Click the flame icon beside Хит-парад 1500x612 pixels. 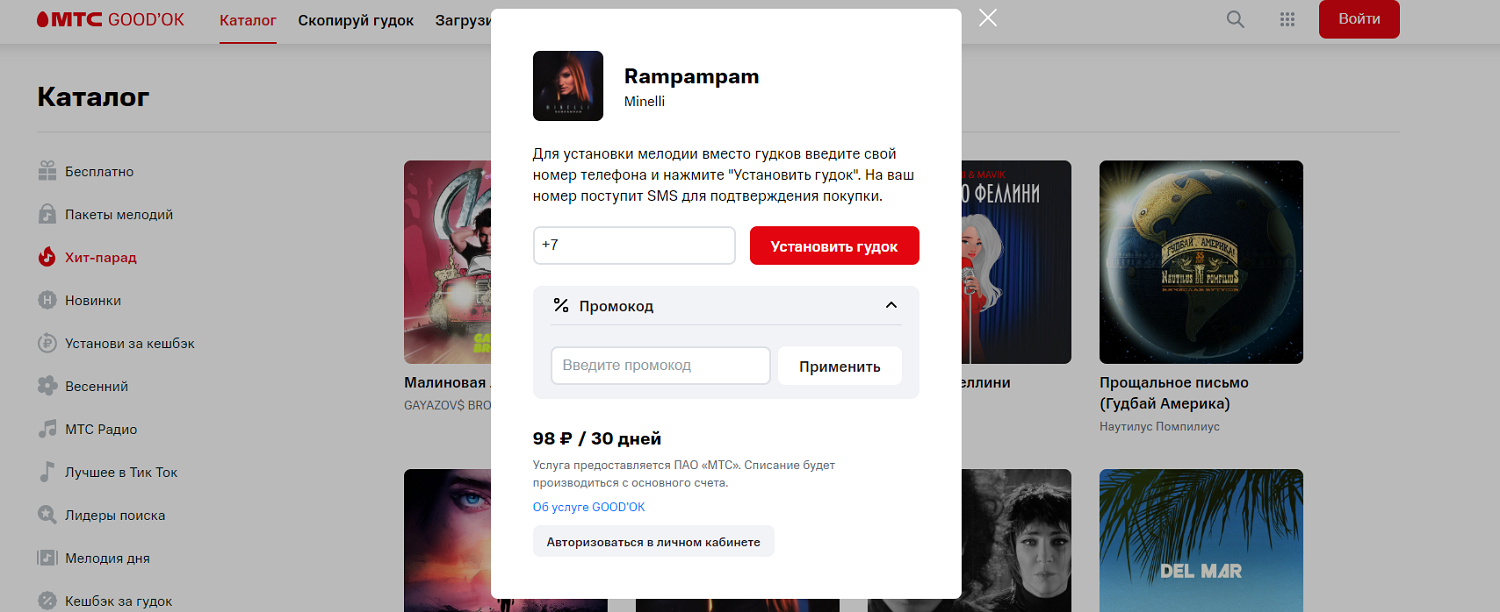[47, 257]
